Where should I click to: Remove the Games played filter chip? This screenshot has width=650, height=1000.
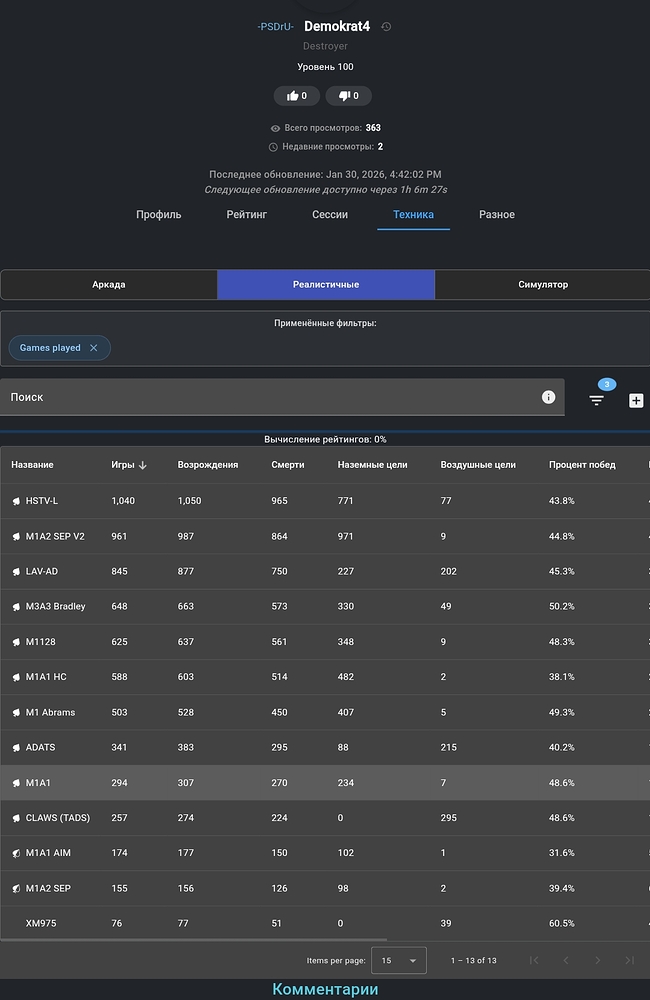pos(94,348)
